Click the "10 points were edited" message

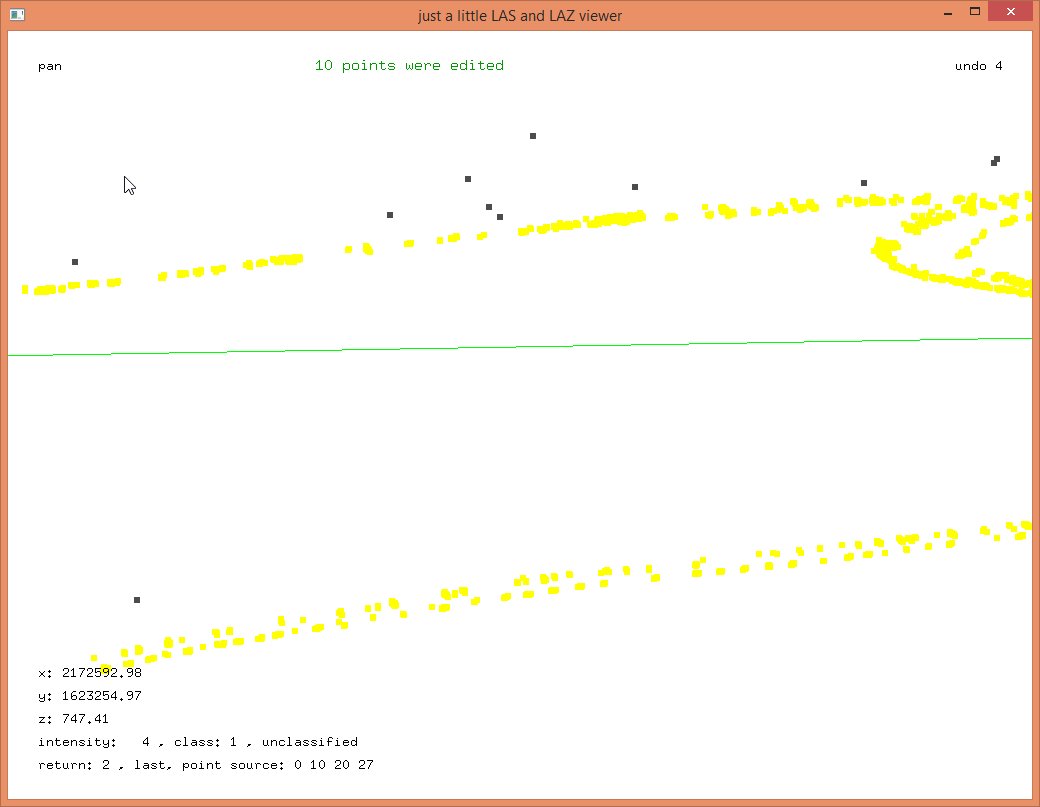coord(409,66)
